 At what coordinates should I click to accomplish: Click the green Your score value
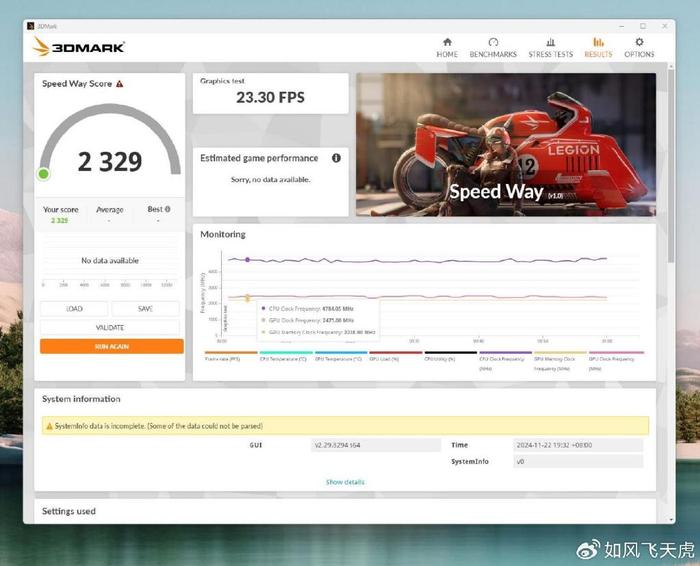pos(59,221)
